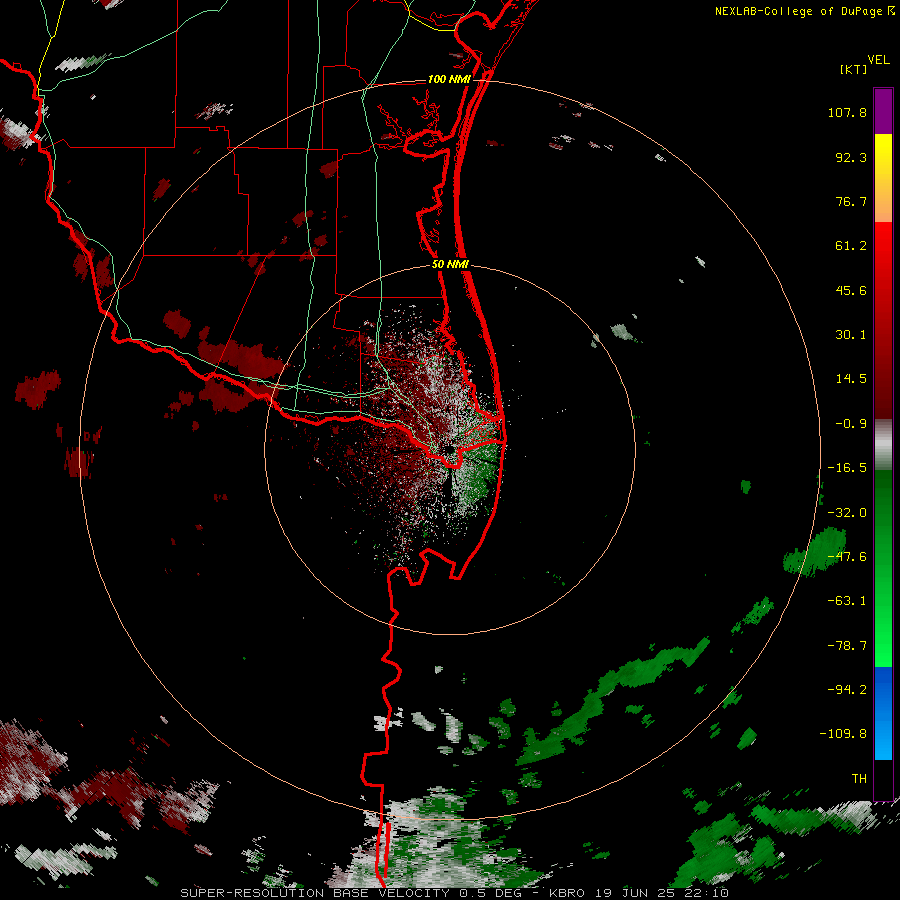Click the 76.7 velocity value
This screenshot has width=900, height=900.
coord(851,201)
